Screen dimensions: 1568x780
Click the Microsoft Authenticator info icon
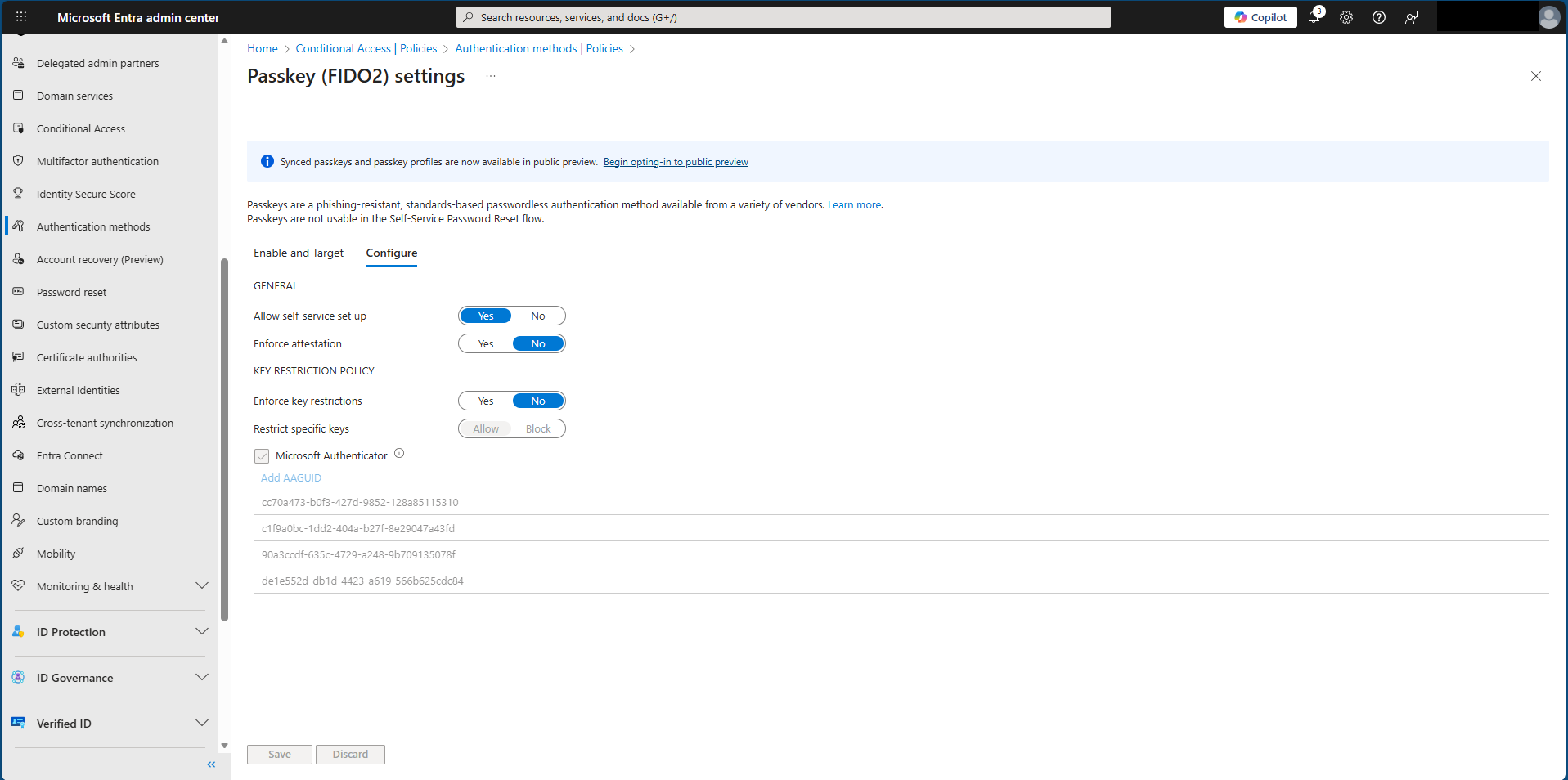pyautogui.click(x=399, y=453)
